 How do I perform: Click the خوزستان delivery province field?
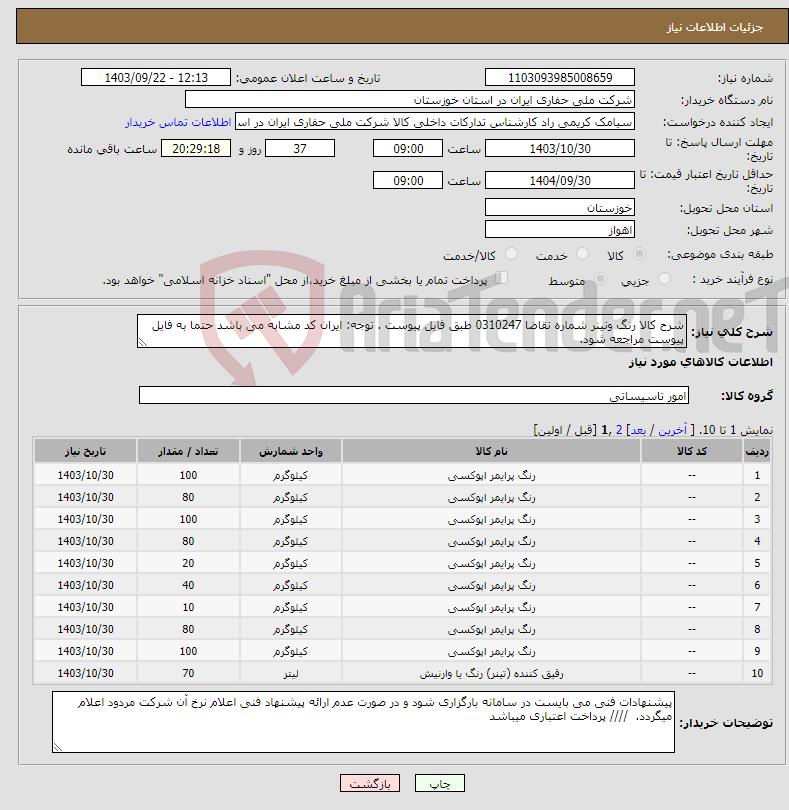[x=560, y=208]
